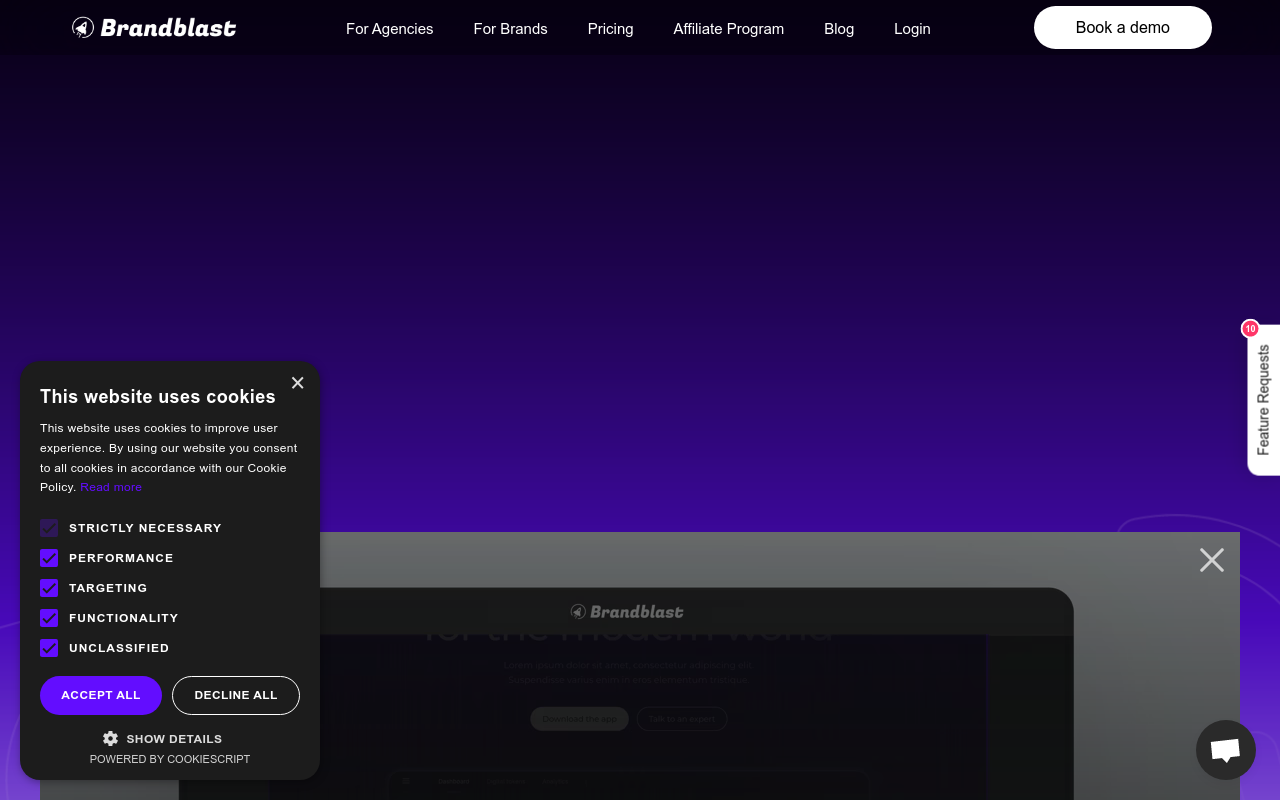This screenshot has width=1280, height=800.
Task: Click the Login link
Action: [912, 29]
